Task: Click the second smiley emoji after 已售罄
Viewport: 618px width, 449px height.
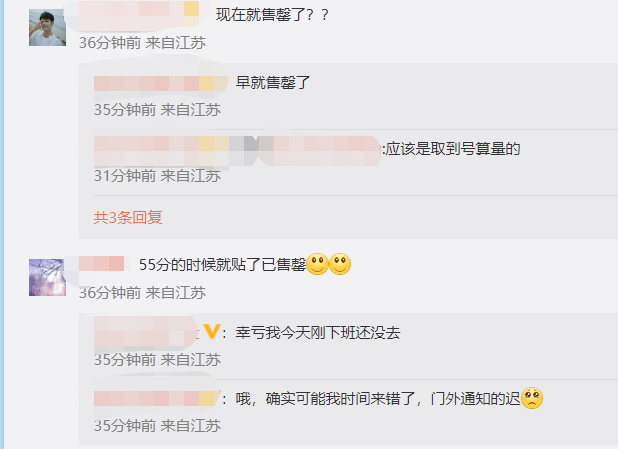Action: click(340, 264)
